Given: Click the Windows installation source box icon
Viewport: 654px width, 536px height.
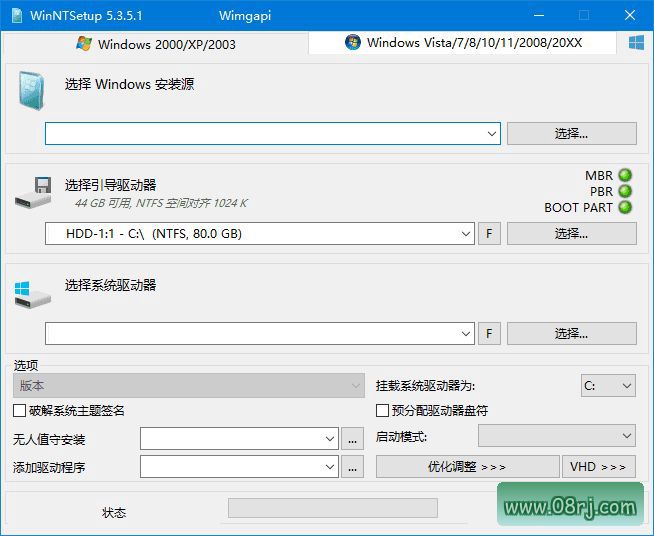Looking at the screenshot, I should [31, 91].
